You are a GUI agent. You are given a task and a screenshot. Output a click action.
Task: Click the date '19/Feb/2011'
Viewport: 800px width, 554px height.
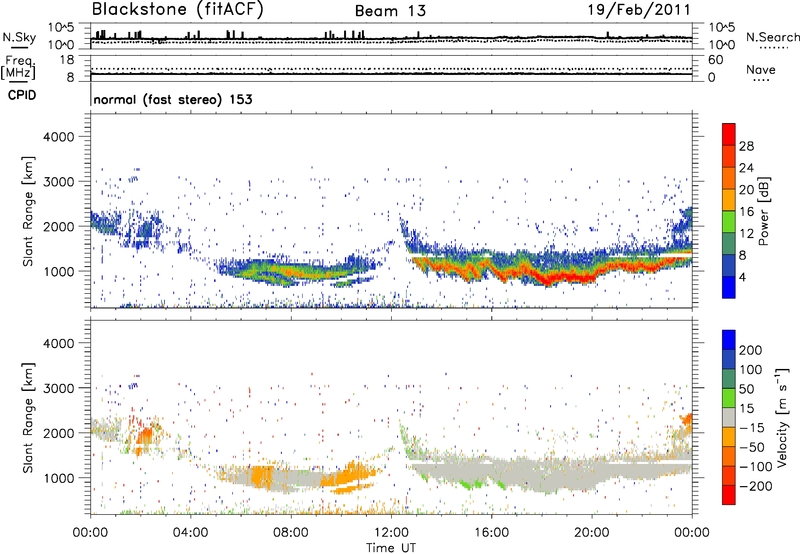[639, 10]
